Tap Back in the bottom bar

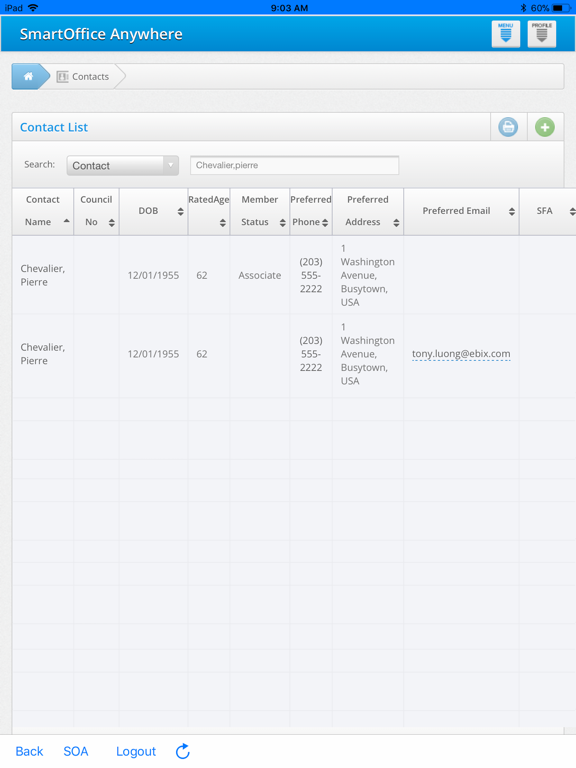(29, 751)
